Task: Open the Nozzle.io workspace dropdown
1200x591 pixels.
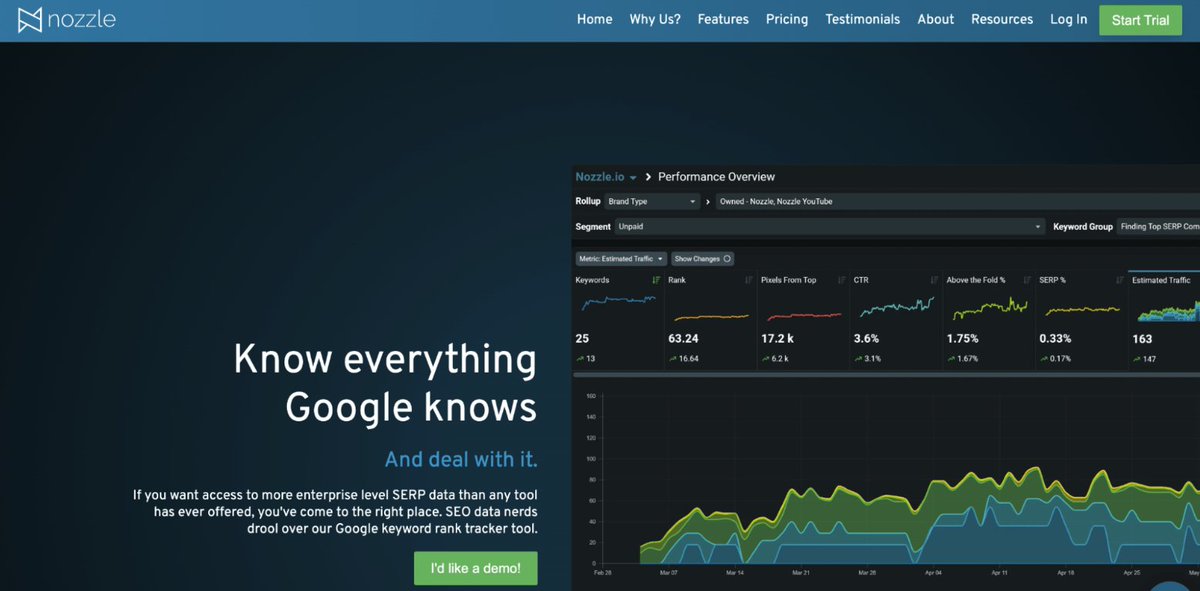Action: pos(606,177)
